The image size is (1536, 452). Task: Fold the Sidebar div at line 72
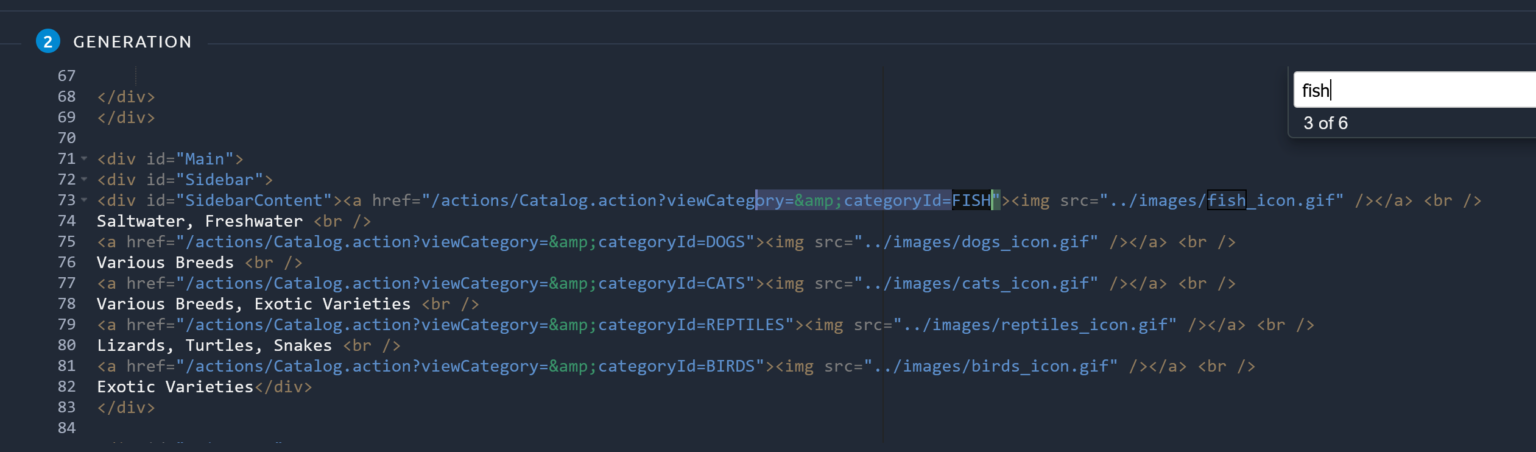coord(84,180)
